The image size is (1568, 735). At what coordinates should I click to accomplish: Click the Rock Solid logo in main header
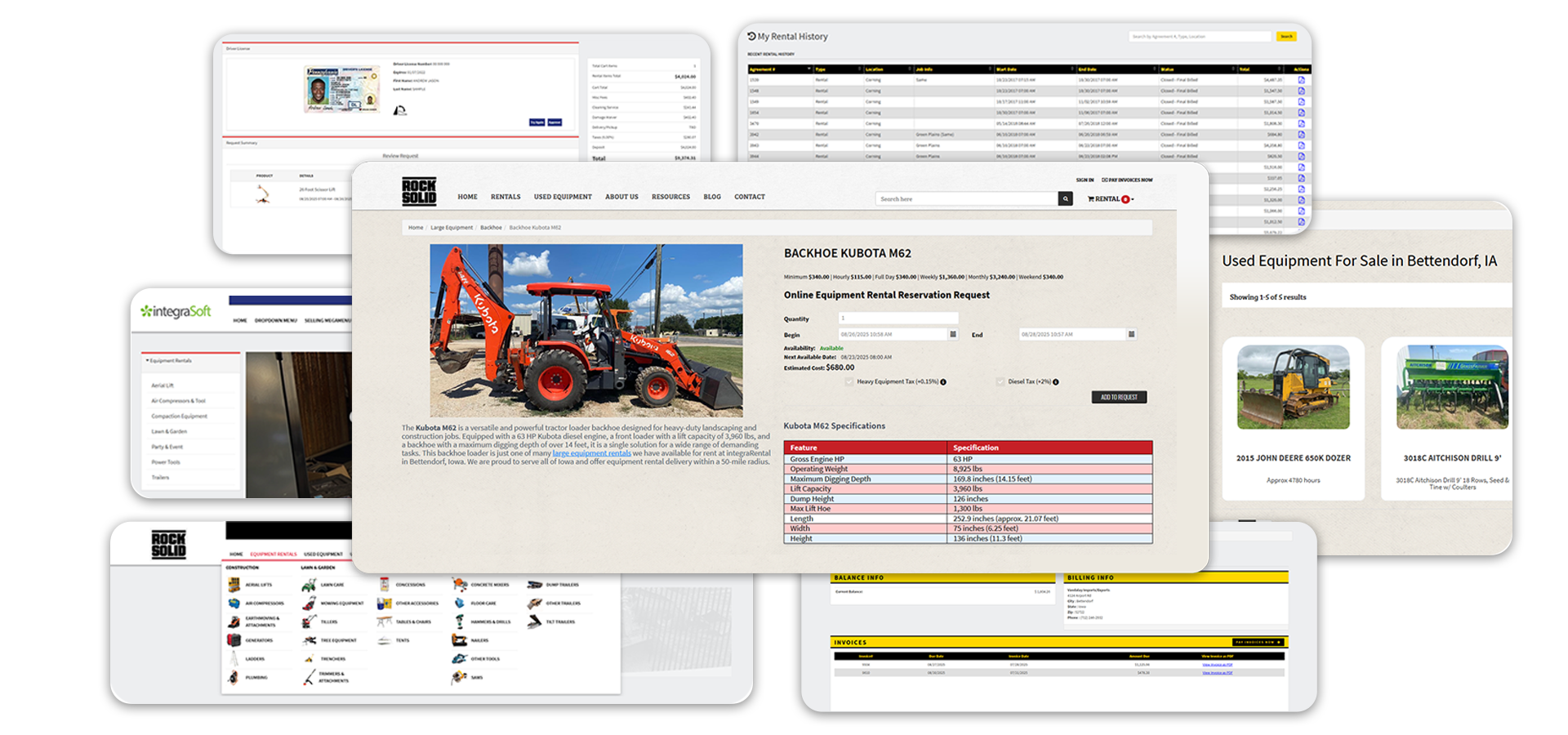pos(419,191)
